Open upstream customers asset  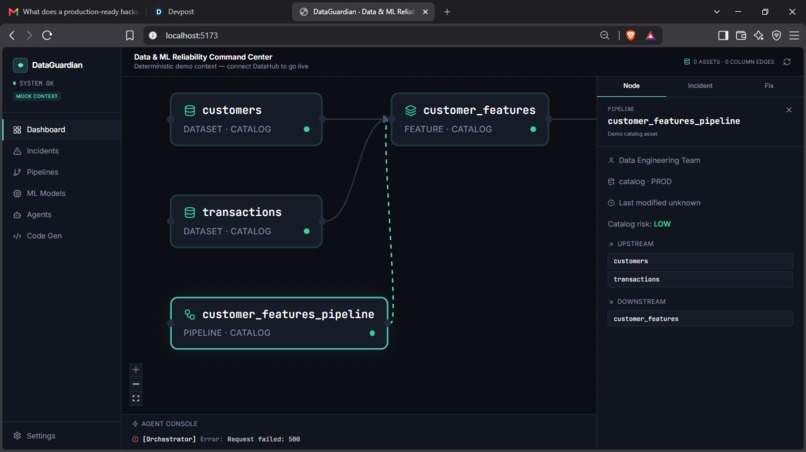pyautogui.click(x=700, y=261)
